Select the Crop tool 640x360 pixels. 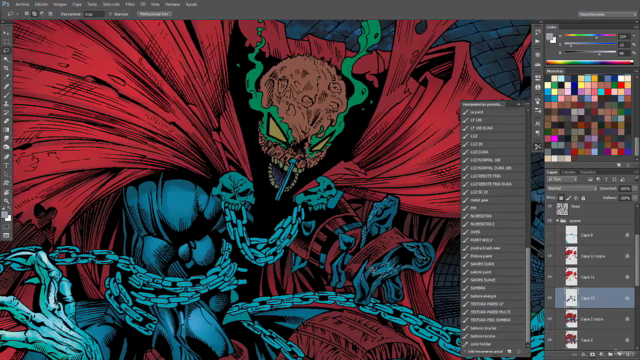(6, 68)
